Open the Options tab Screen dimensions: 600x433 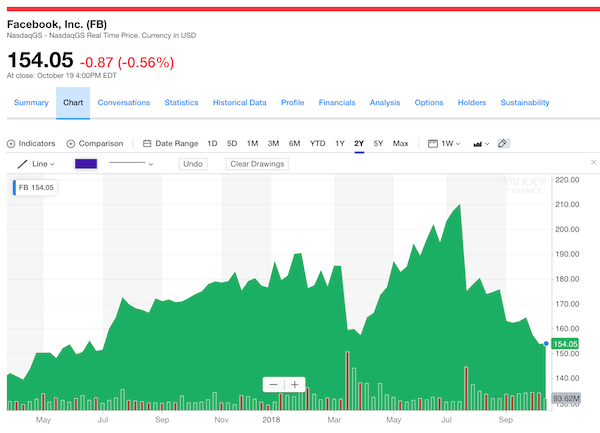coord(429,103)
